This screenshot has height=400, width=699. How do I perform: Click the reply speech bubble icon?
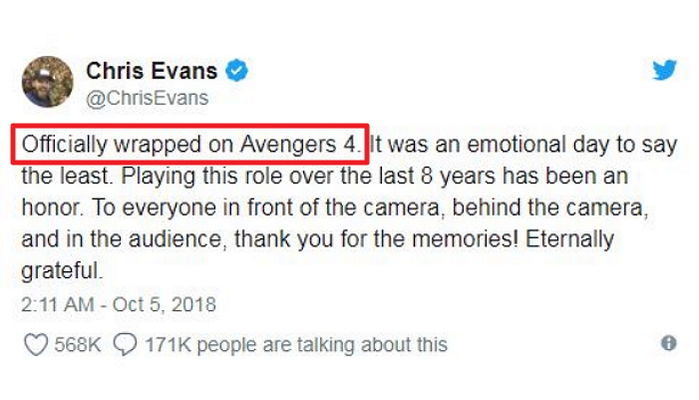[x=125, y=345]
